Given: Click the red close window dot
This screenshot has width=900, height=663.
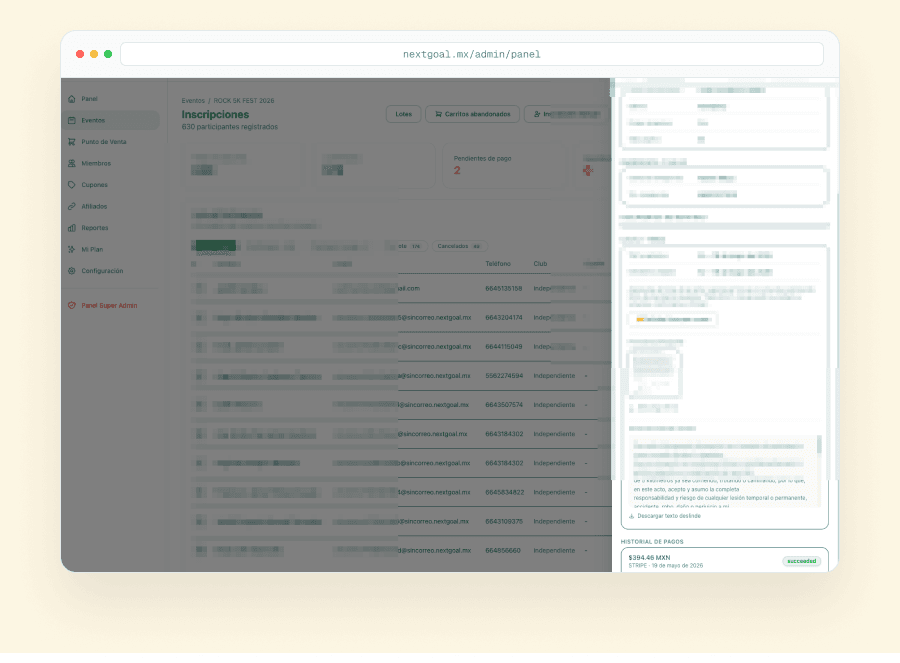Looking at the screenshot, I should coord(80,54).
